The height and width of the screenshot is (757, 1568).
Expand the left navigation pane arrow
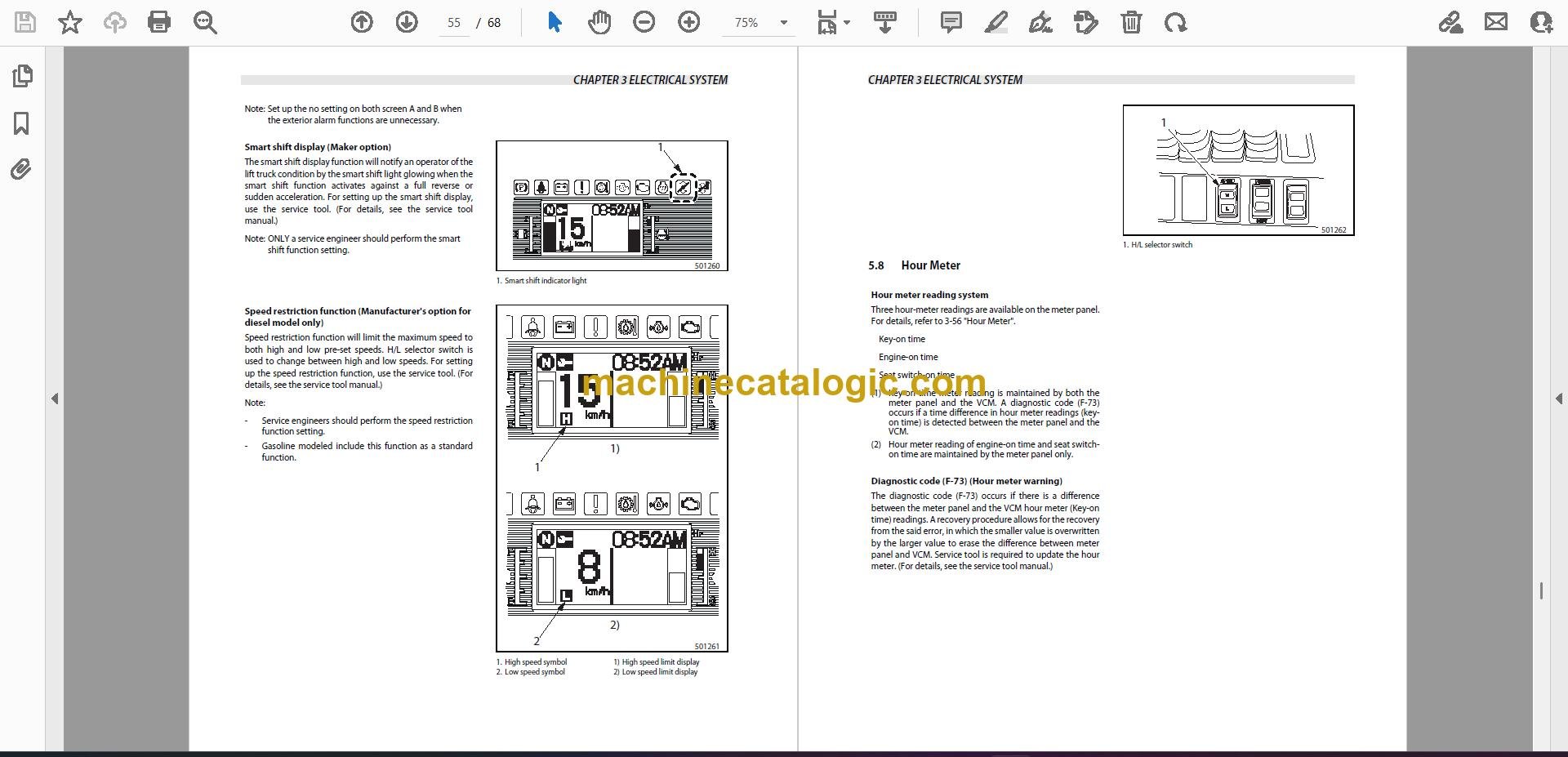coord(55,399)
